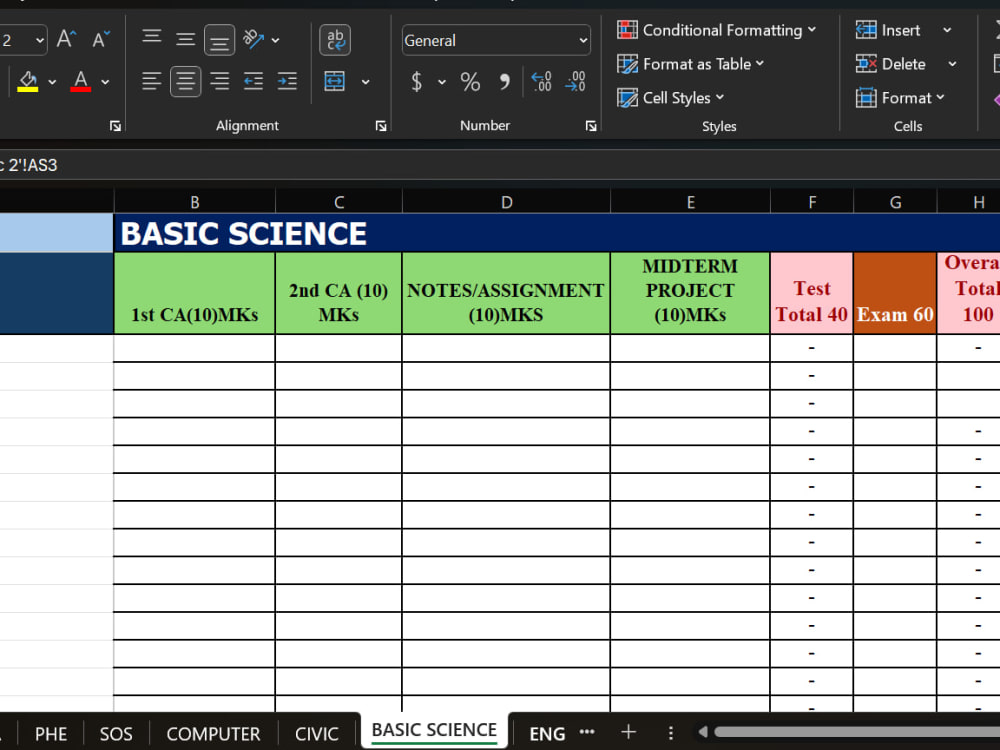
Task: Select the NOTES/ASSIGNMENT (10)MKS header cell
Action: [506, 293]
